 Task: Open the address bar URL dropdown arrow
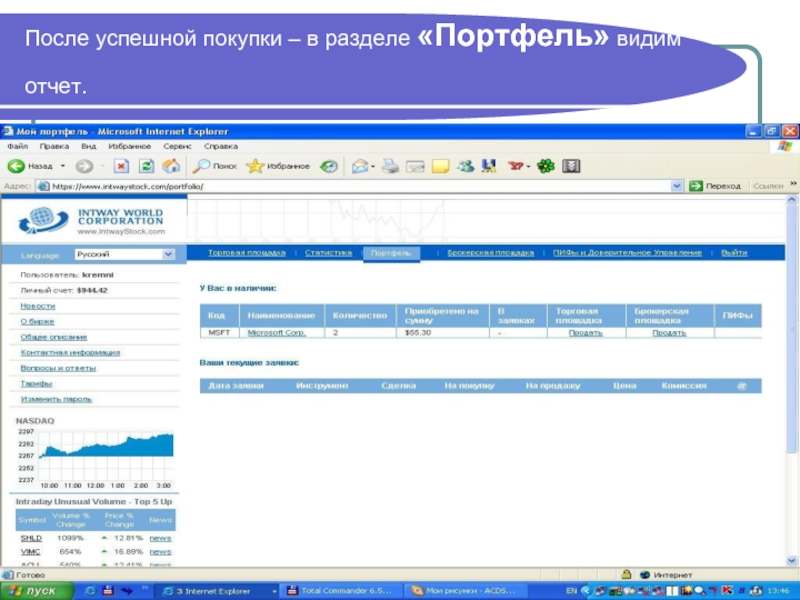(677, 186)
